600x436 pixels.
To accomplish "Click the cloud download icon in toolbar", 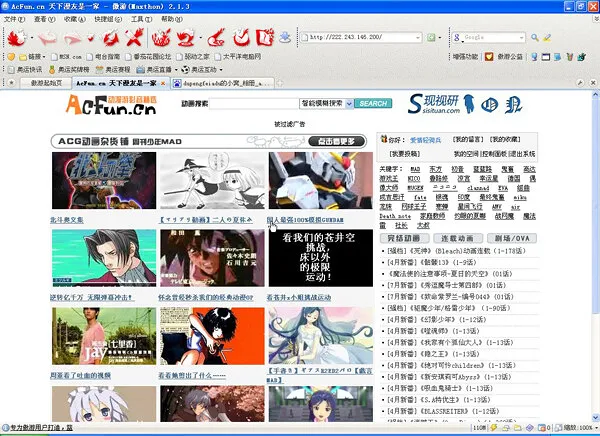I will 285,38.
